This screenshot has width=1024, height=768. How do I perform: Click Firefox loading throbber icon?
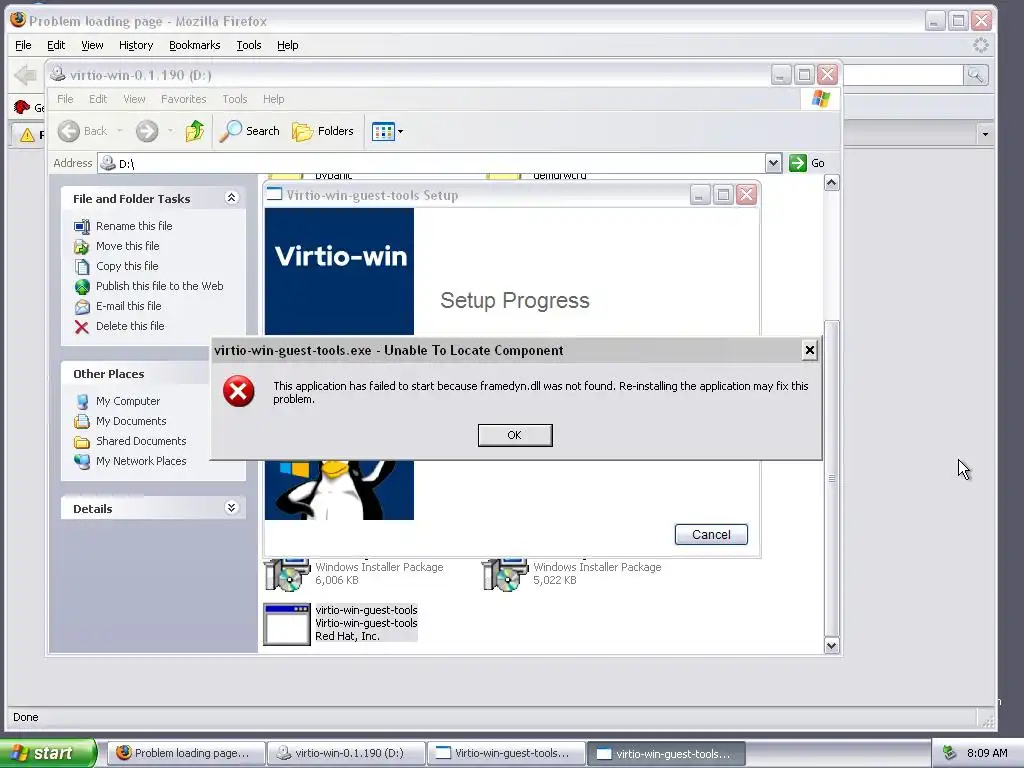tap(980, 45)
